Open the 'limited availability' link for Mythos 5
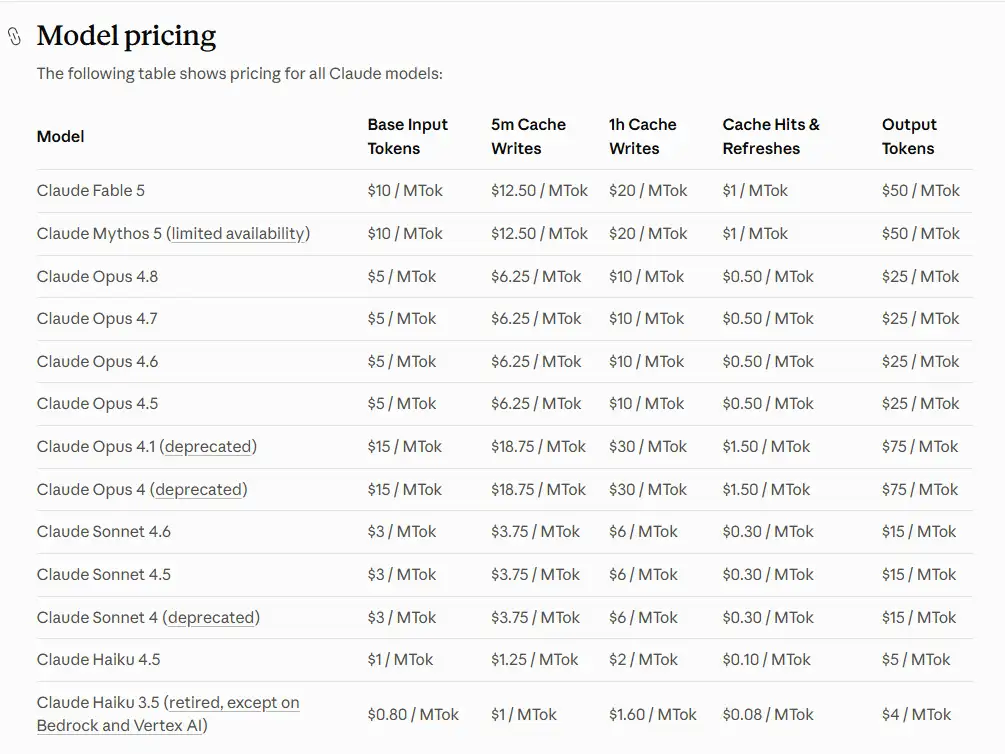Image resolution: width=1005 pixels, height=754 pixels. click(x=238, y=234)
